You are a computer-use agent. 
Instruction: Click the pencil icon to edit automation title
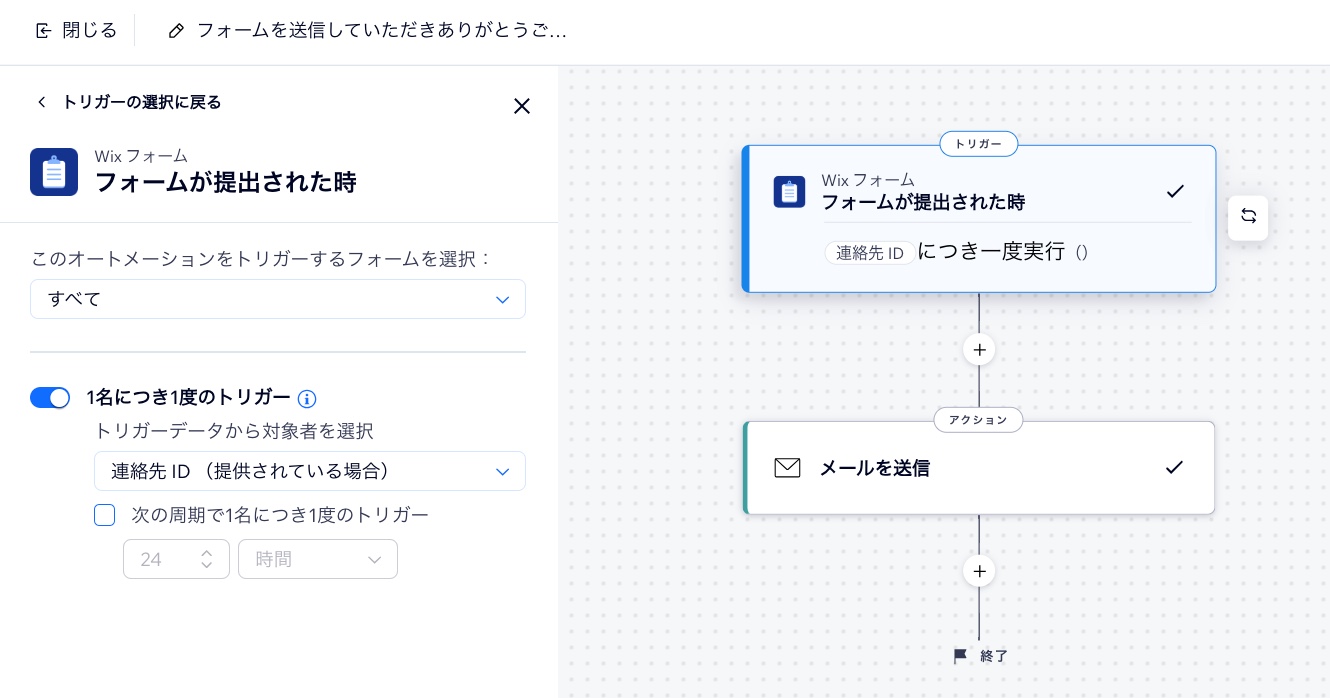click(177, 30)
